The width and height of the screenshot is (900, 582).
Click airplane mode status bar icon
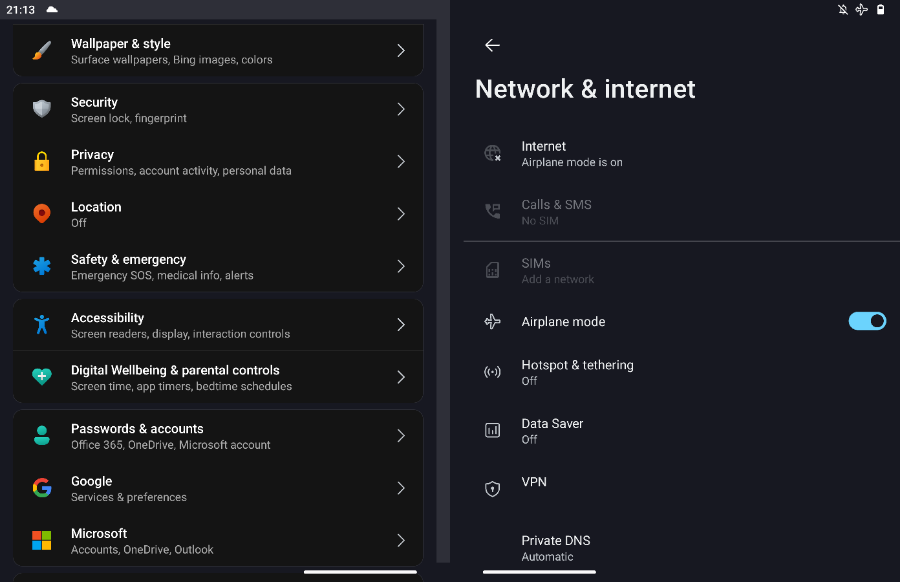coord(861,9)
